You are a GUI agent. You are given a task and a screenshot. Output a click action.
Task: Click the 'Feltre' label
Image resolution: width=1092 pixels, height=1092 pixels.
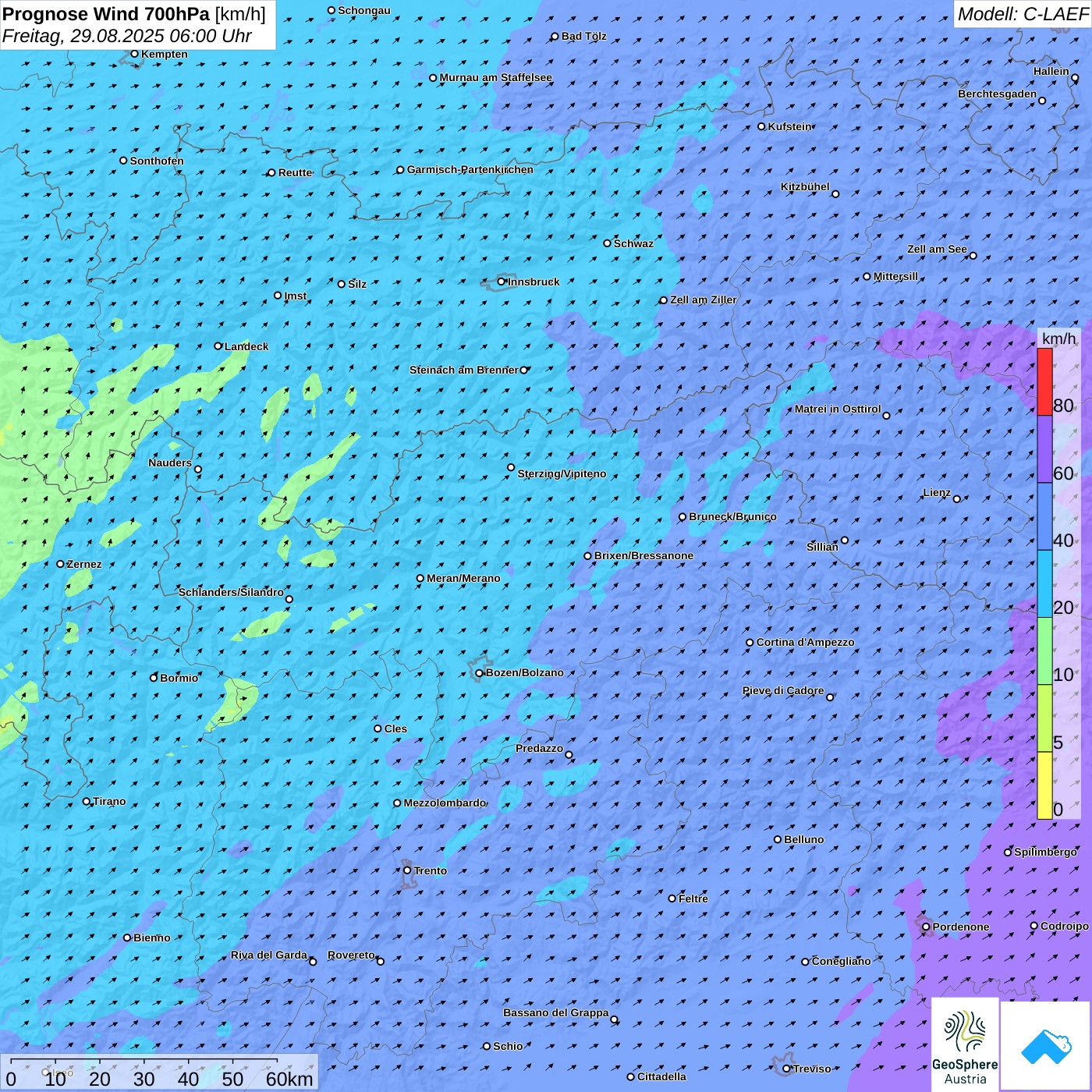tap(693, 899)
